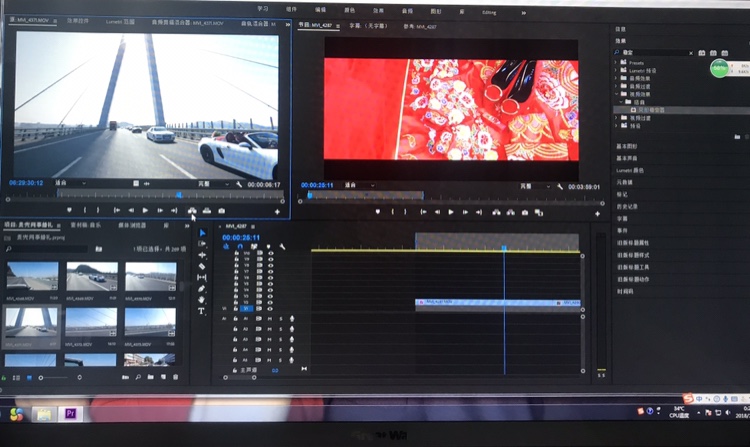Open Program monitor resolution 完整 dropdown
The width and height of the screenshot is (750, 447).
coord(533,186)
